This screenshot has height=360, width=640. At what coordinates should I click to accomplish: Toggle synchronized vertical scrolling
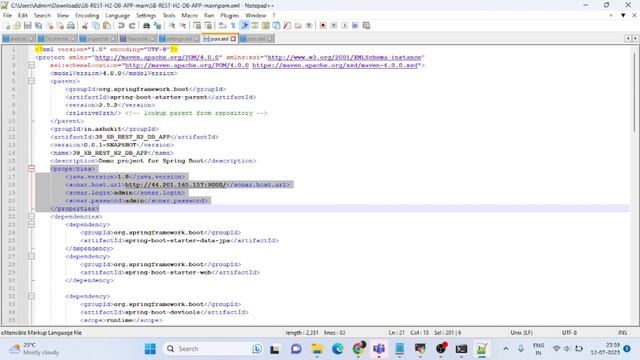point(197,26)
